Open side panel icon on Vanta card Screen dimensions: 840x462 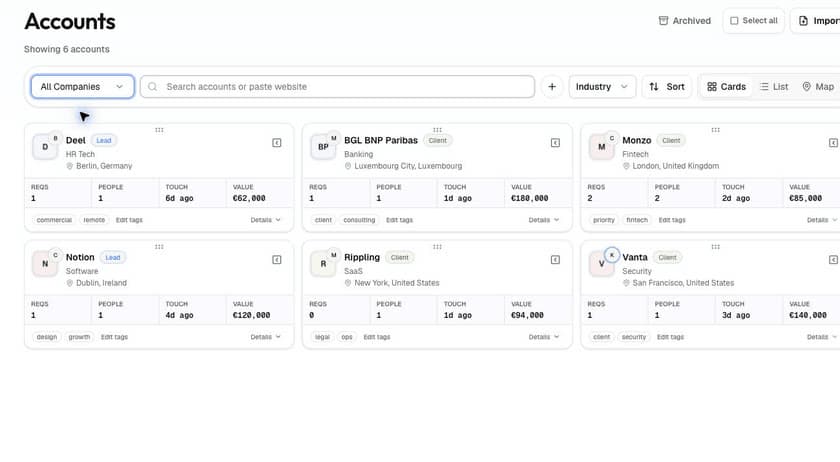833,259
